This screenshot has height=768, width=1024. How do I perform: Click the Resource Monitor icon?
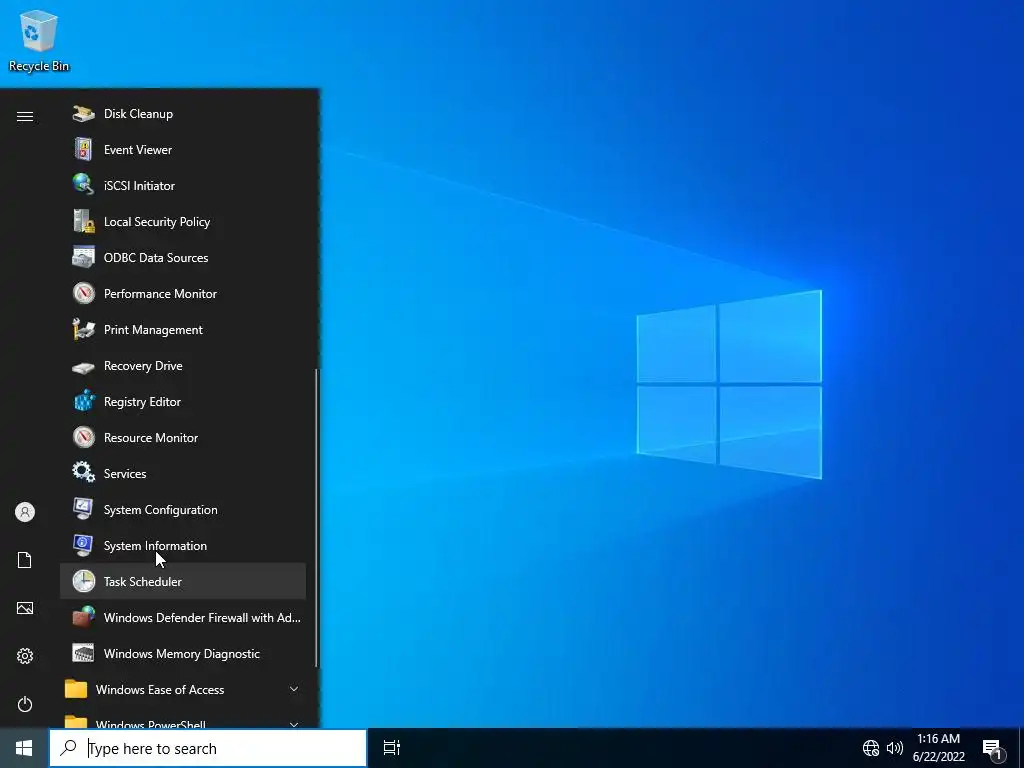point(84,438)
